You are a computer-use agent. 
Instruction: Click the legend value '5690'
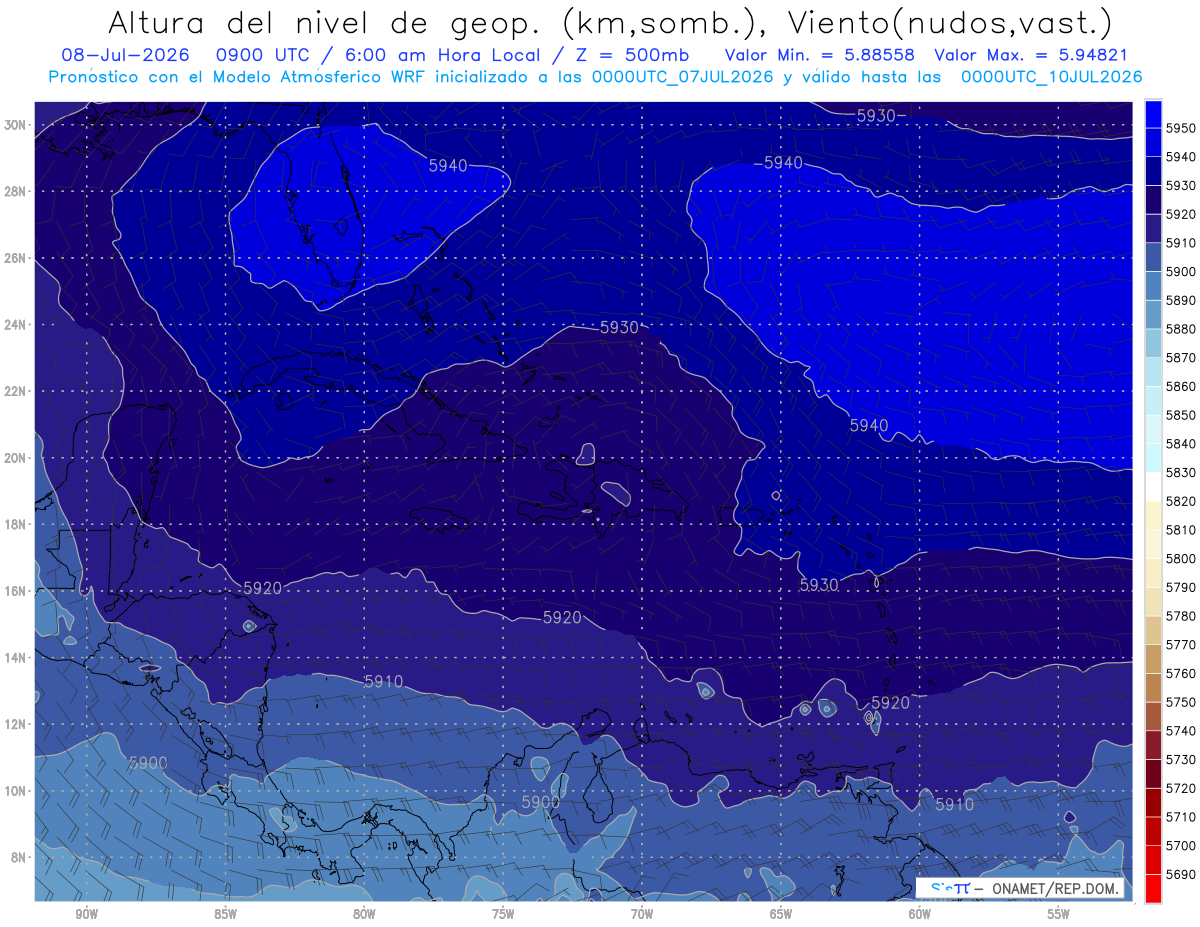pos(1181,874)
